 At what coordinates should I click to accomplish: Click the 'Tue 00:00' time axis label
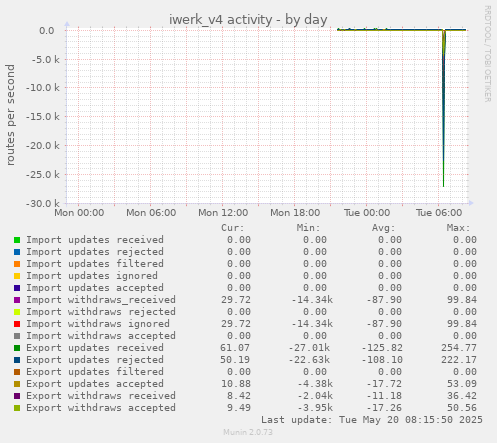point(367,213)
